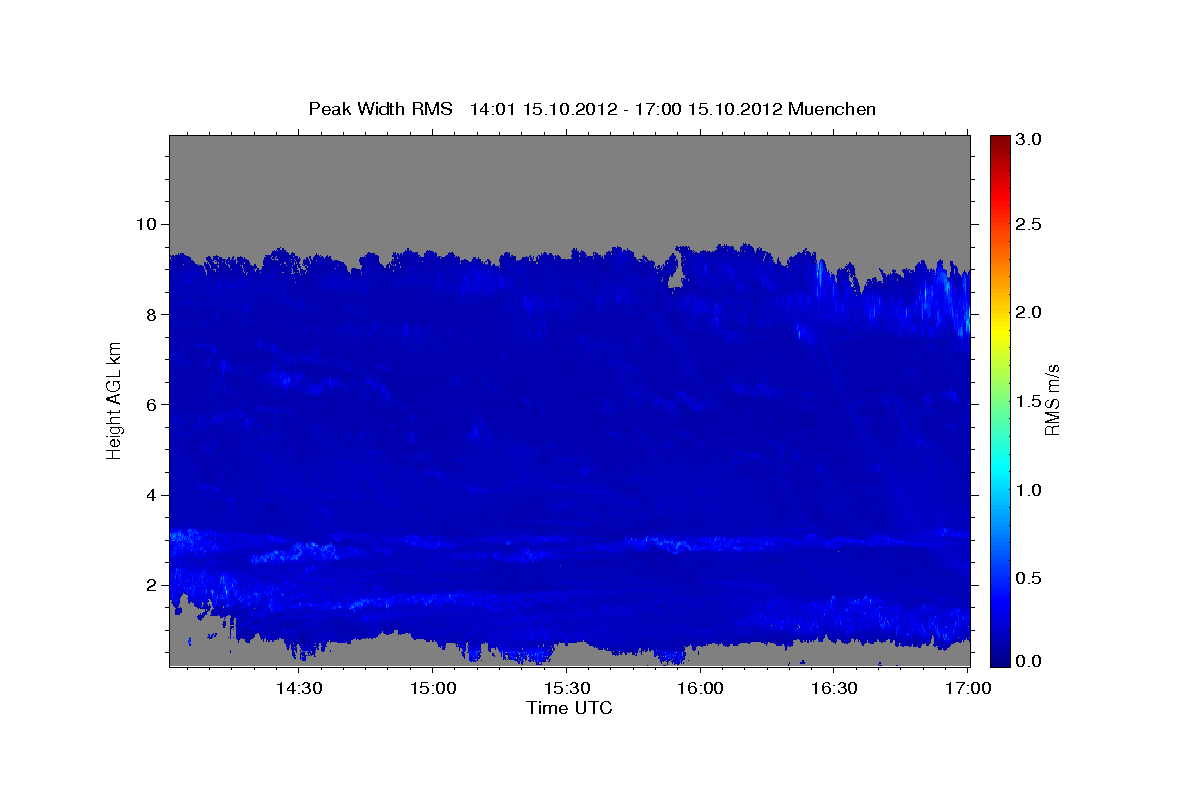This screenshot has height=800, width=1200.
Task: Click the 16:00 time tick label
Action: (700, 688)
